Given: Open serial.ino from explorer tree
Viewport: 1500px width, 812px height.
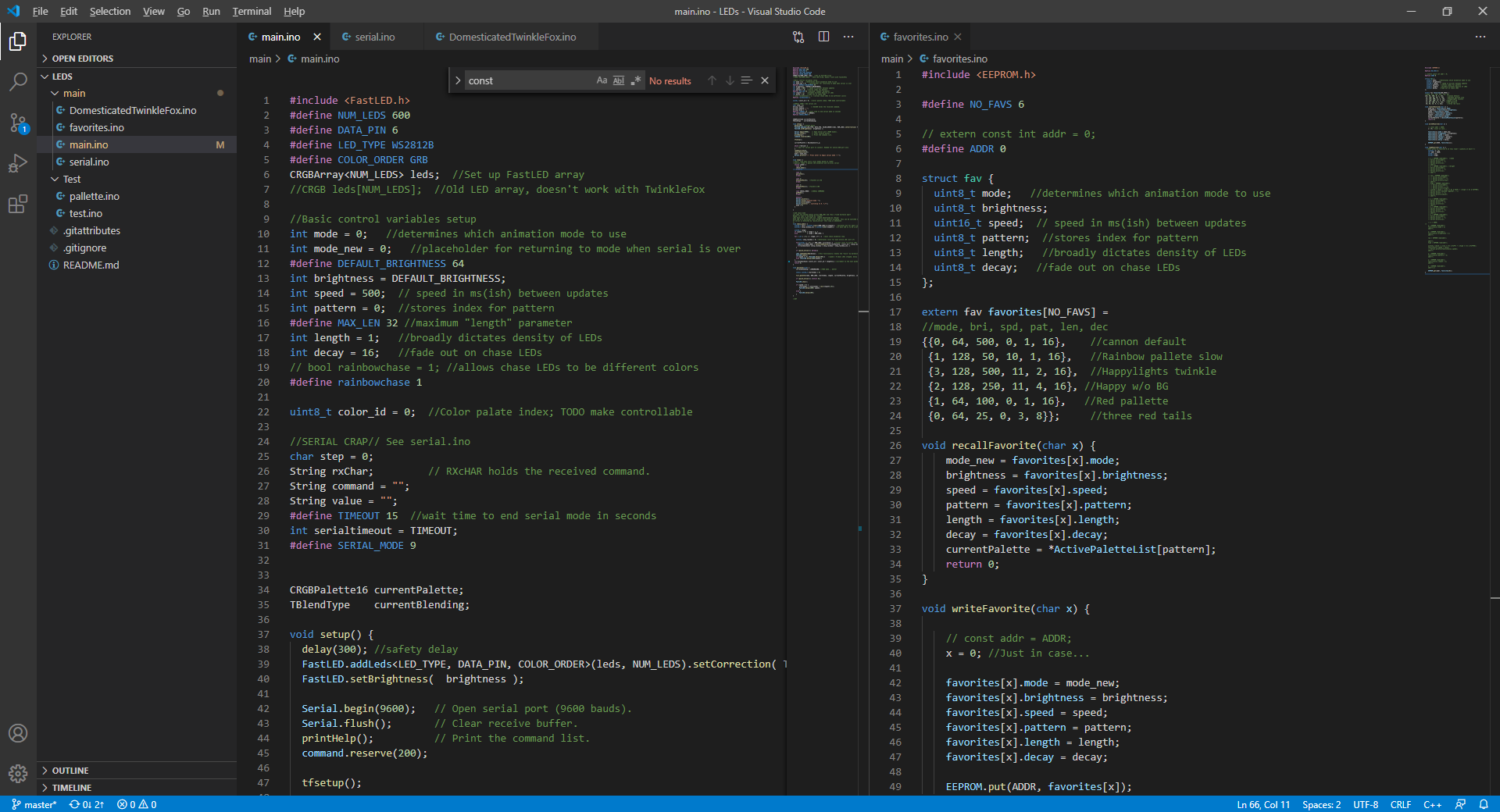Looking at the screenshot, I should click(x=137, y=162).
